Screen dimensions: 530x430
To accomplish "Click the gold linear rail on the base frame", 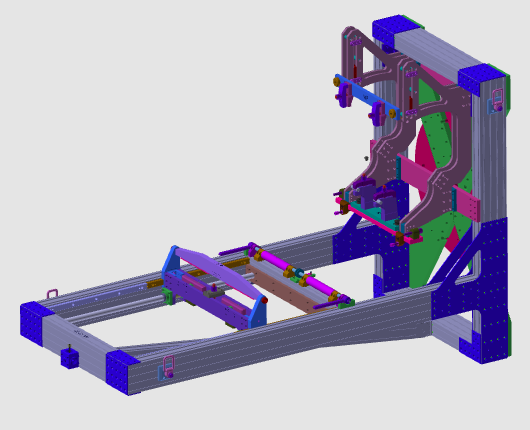I will pyautogui.click(x=199, y=272).
